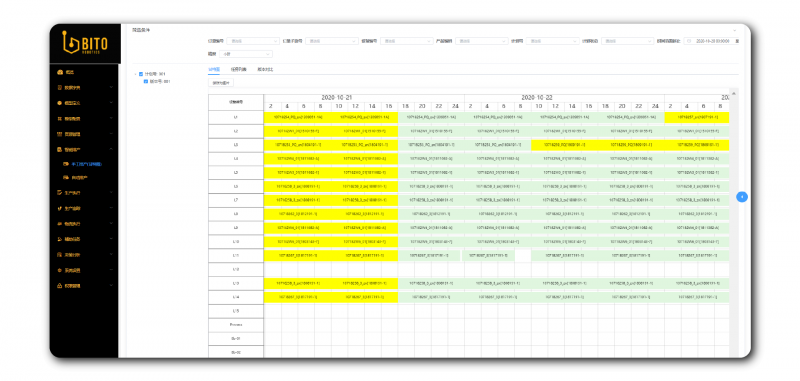800x381 pixels.
Task: Click the small button under the tabs
Action: pos(221,82)
